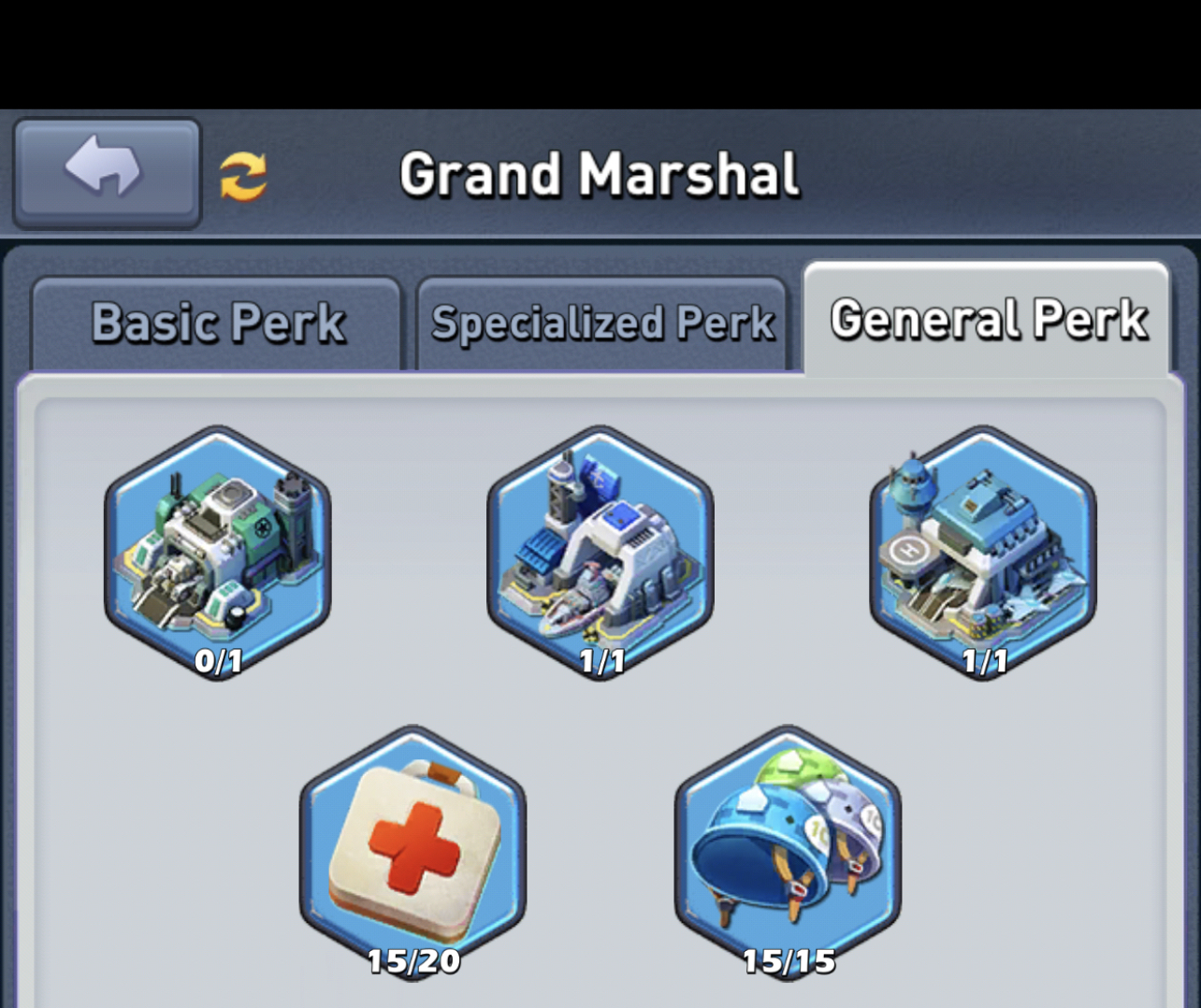The image size is (1201, 1008).
Task: Click the 1/1 counter under the airbase
Action: click(x=985, y=661)
